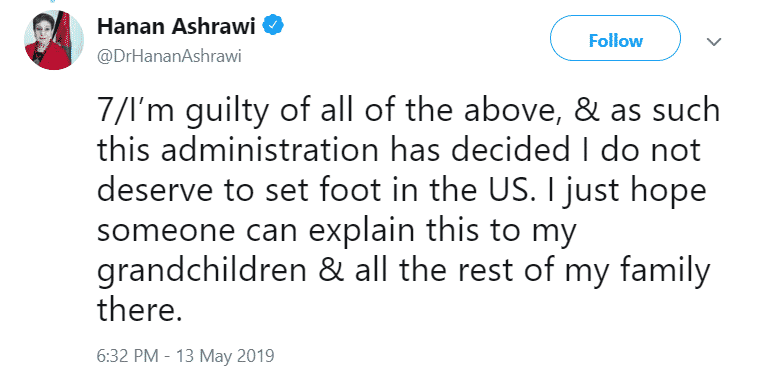Open the Hanan Ashrawi display name link
Viewport: 759px width, 377px height.
(x=176, y=27)
